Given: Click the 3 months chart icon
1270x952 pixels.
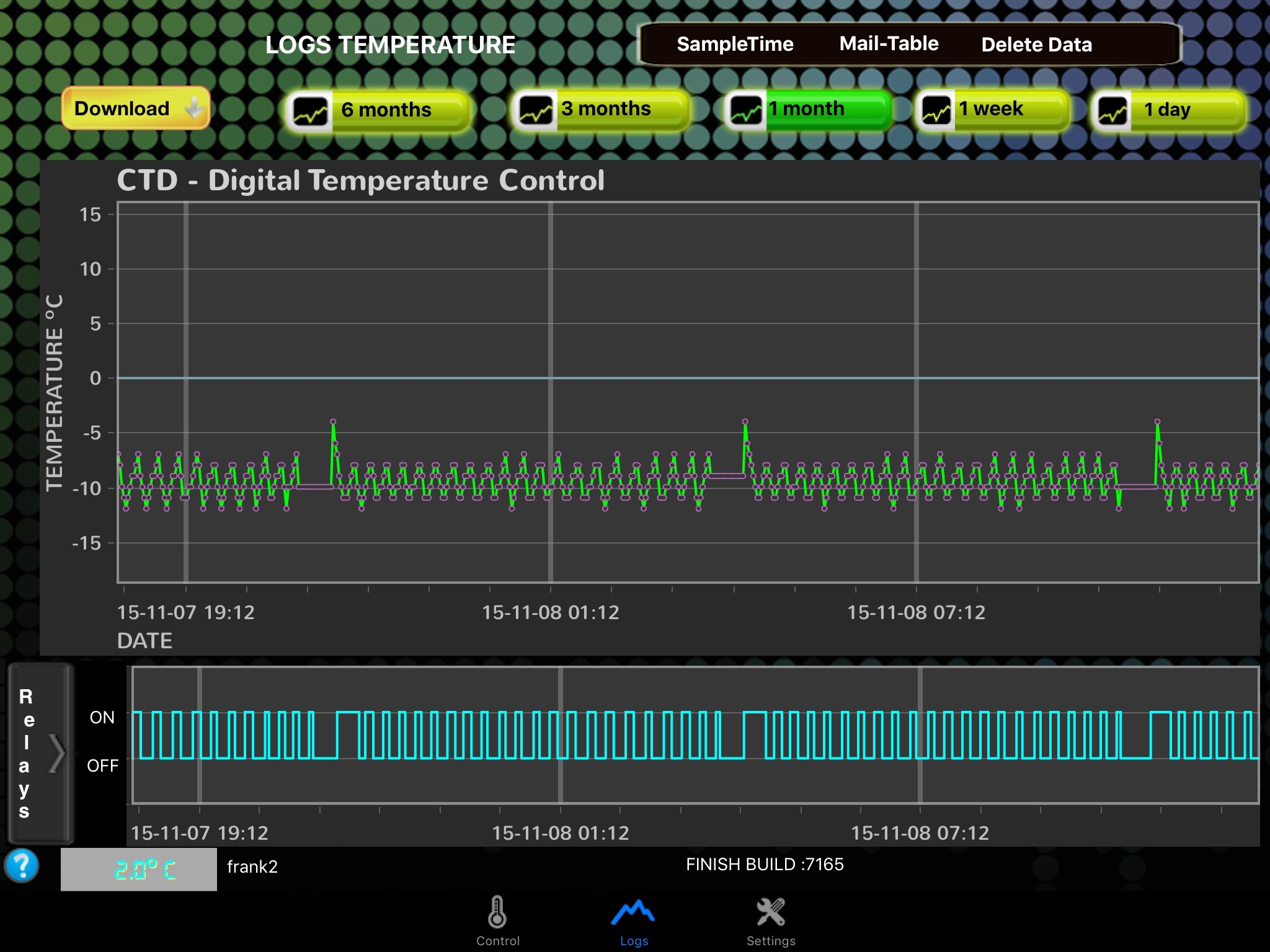Looking at the screenshot, I should [536, 110].
